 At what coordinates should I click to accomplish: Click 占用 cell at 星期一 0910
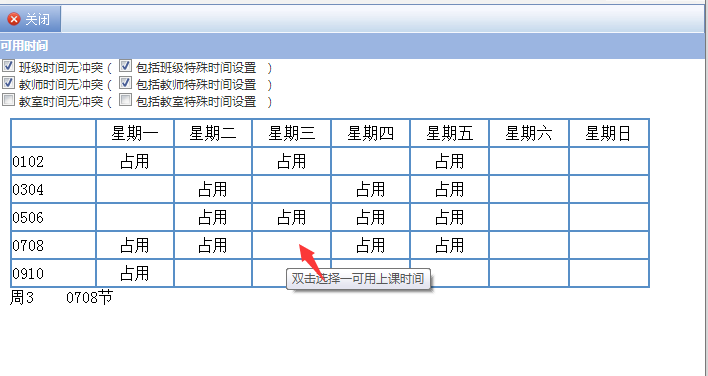click(x=135, y=273)
